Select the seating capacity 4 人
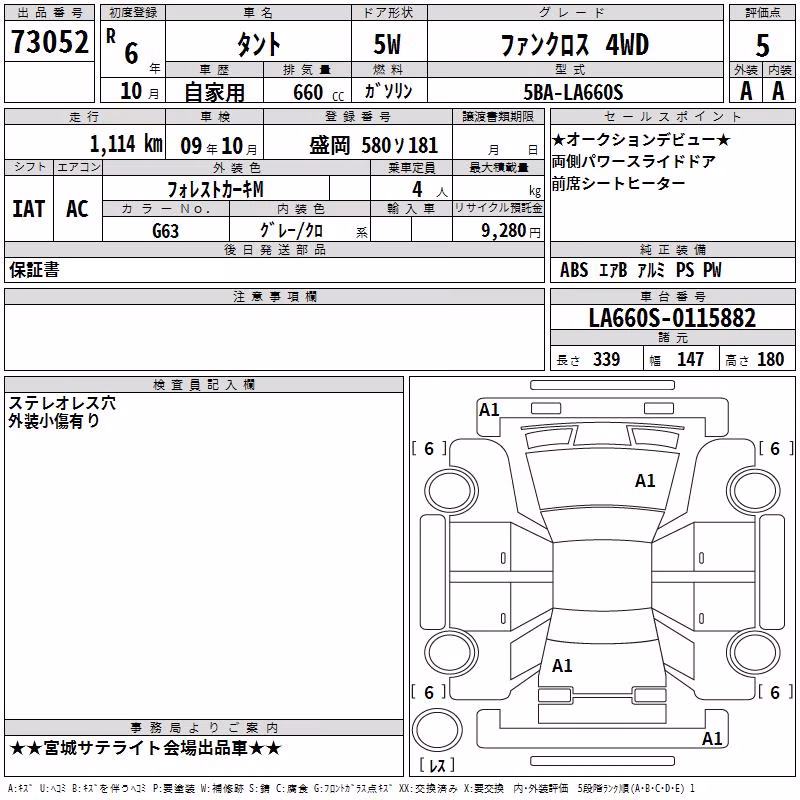The width and height of the screenshot is (800, 800). 430,190
